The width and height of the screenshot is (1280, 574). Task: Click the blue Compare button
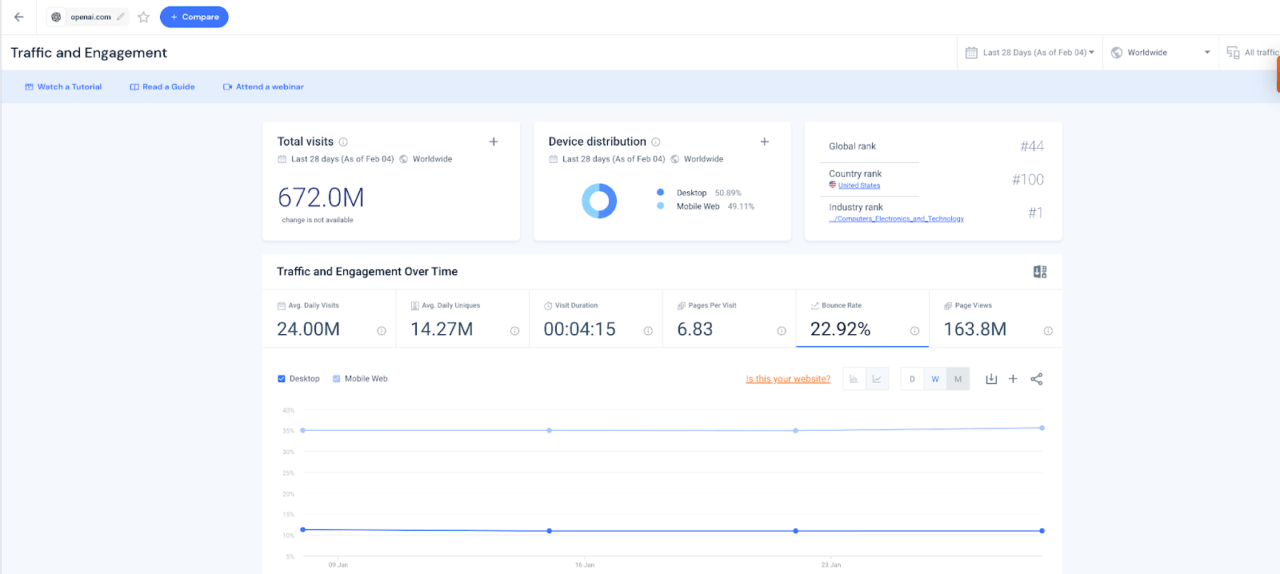pyautogui.click(x=194, y=17)
